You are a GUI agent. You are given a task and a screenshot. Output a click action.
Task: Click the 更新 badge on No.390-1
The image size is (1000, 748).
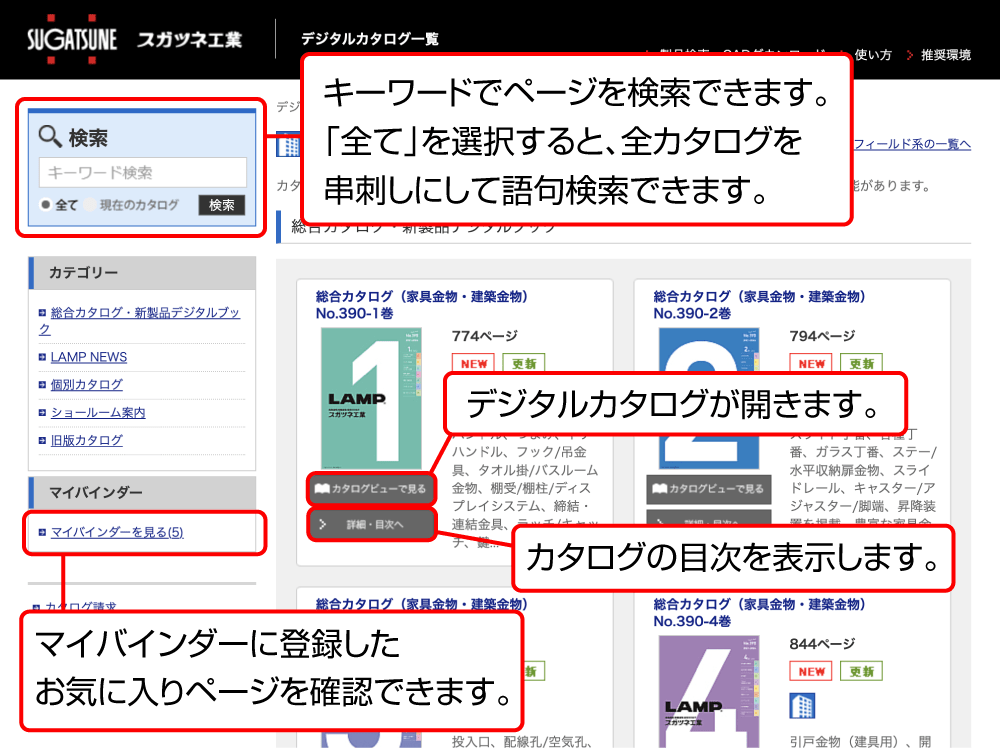pyautogui.click(x=524, y=363)
